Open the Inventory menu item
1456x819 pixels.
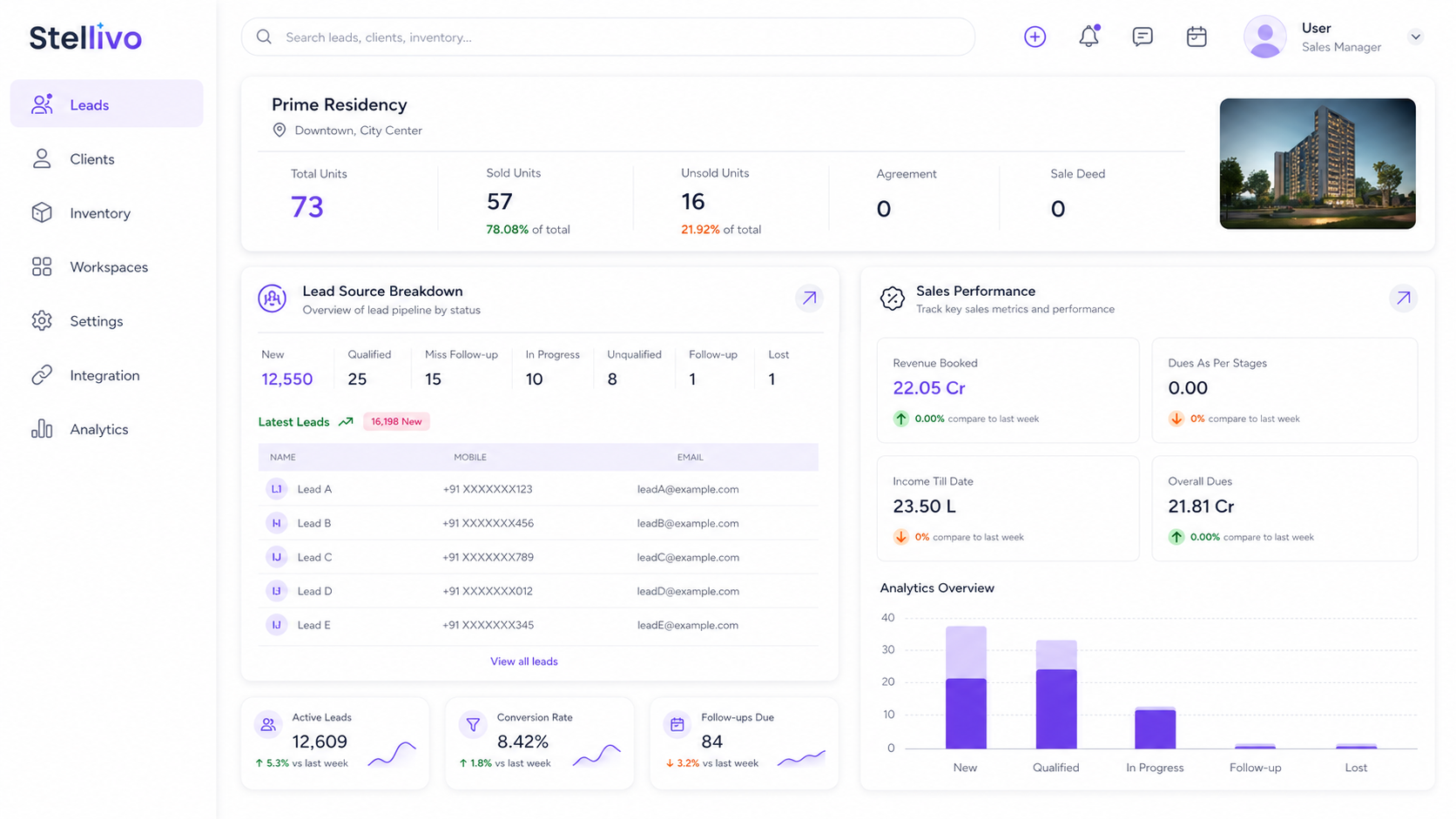(x=106, y=212)
